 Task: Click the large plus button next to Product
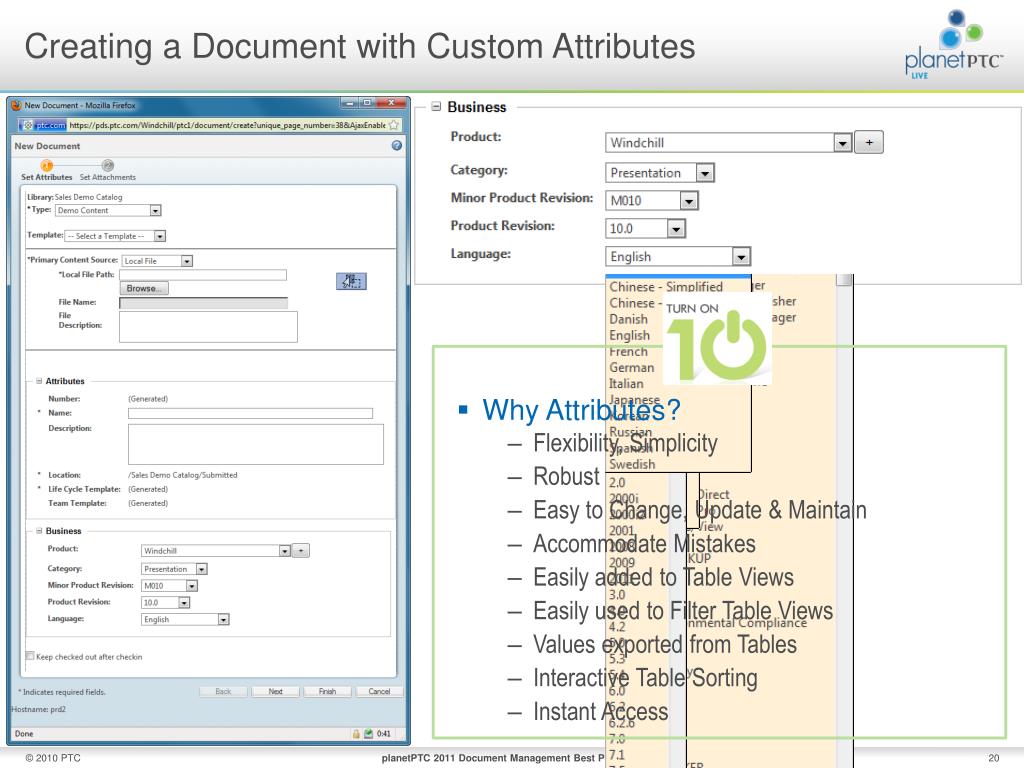tap(869, 142)
